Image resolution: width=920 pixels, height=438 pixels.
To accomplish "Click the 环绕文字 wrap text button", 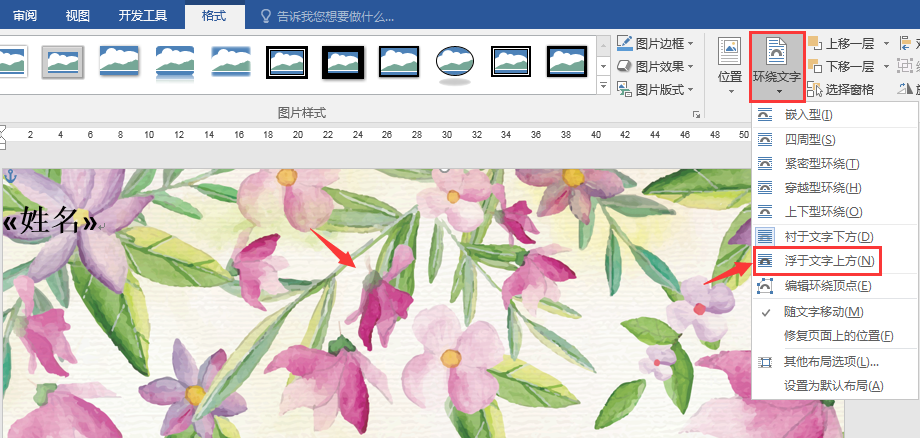I will click(x=777, y=66).
